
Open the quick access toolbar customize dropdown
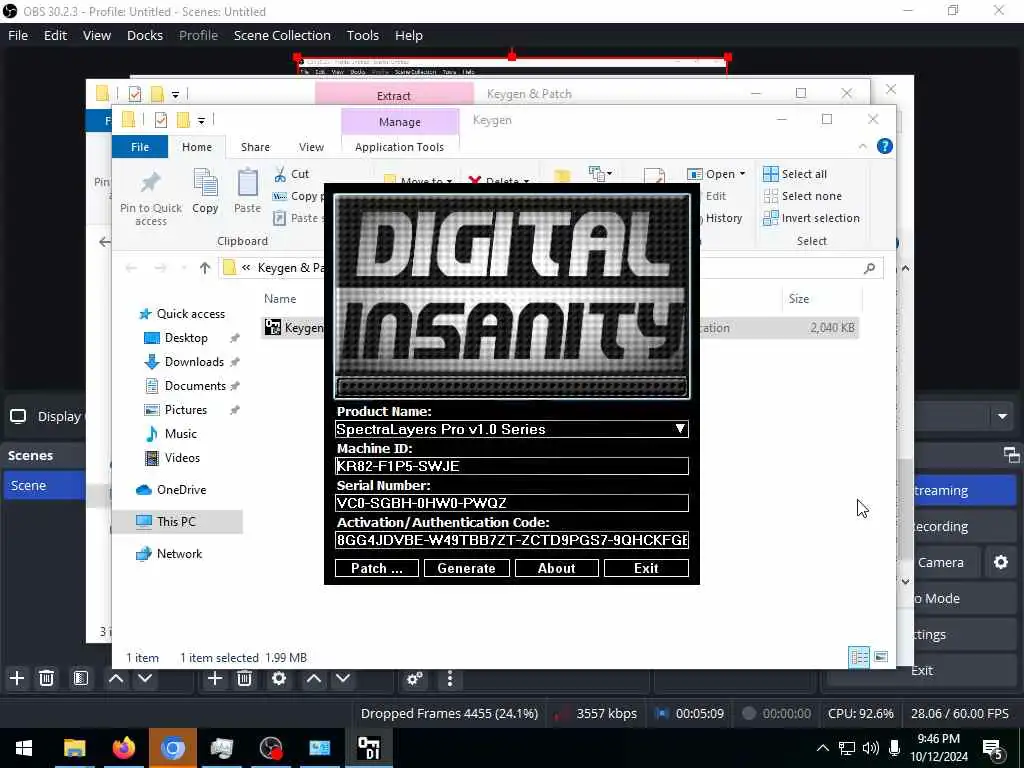201,120
